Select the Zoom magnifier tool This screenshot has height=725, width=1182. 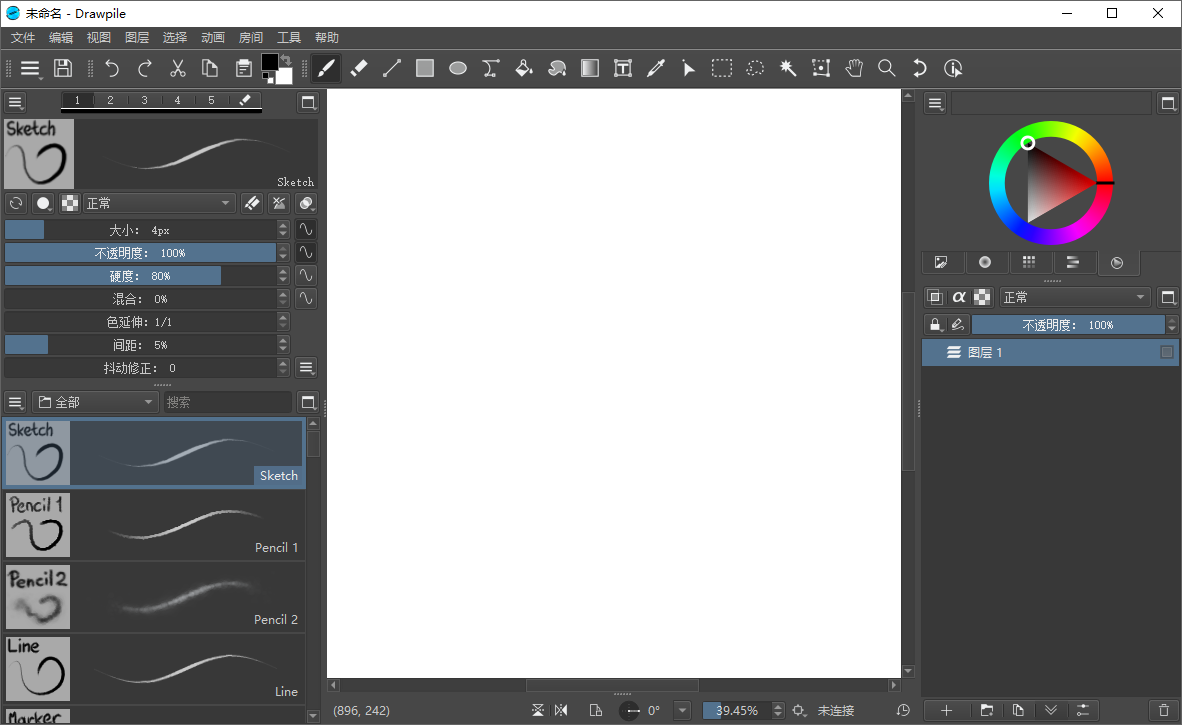click(x=886, y=69)
